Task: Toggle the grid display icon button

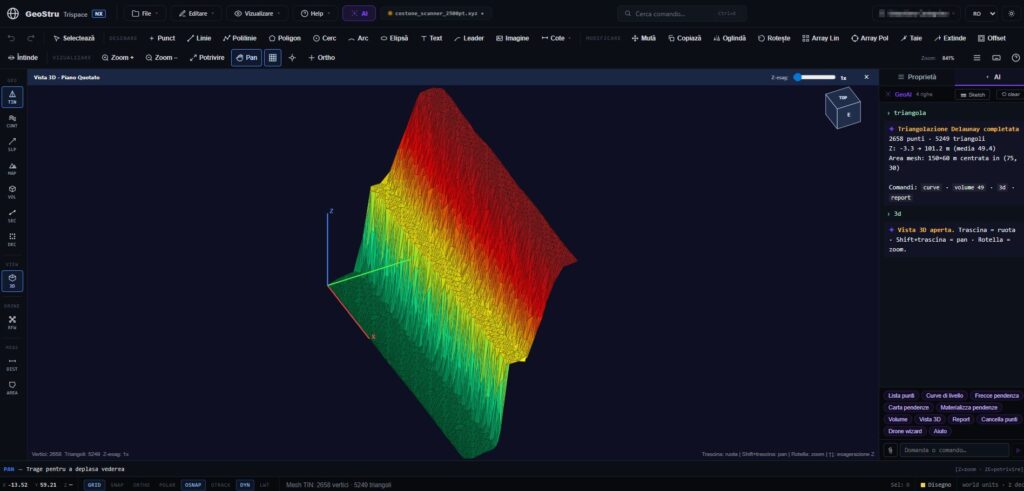Action: pos(272,57)
